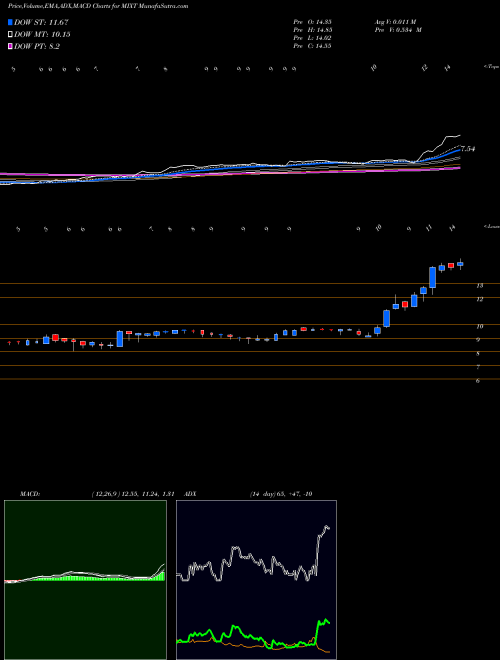Click the 'Pre H: 14.85' value
The width and height of the screenshot is (500, 660).
[x=312, y=30]
